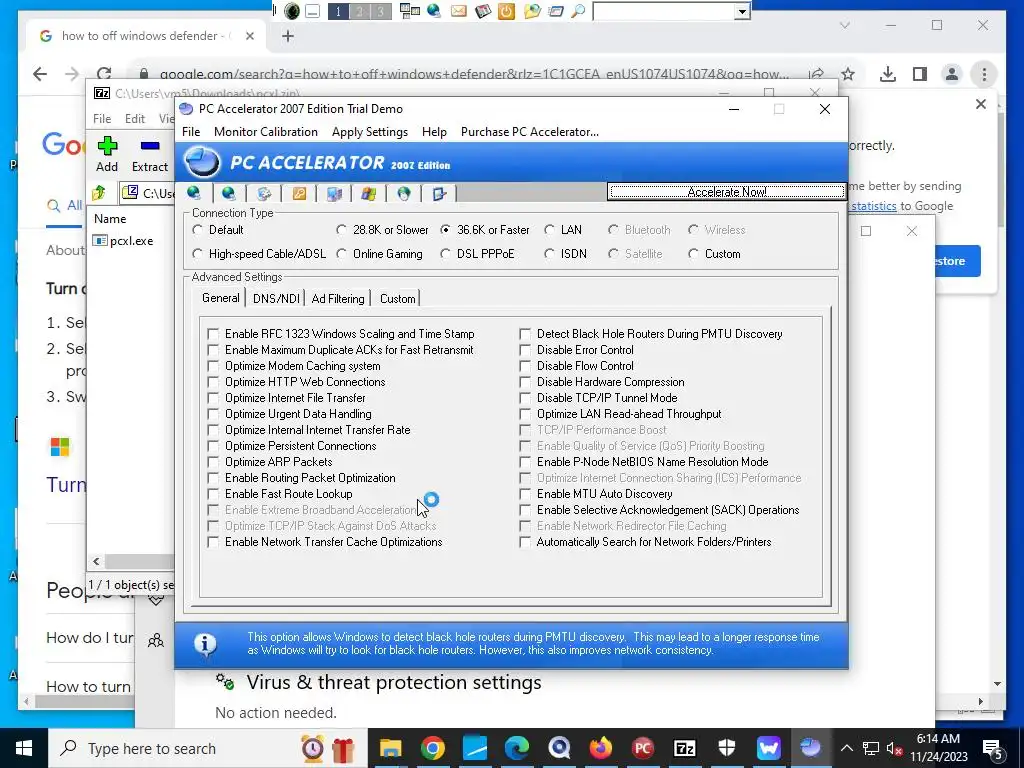Open the key icon tab in PC Accelerator
1024x768 pixels.
click(x=299, y=193)
